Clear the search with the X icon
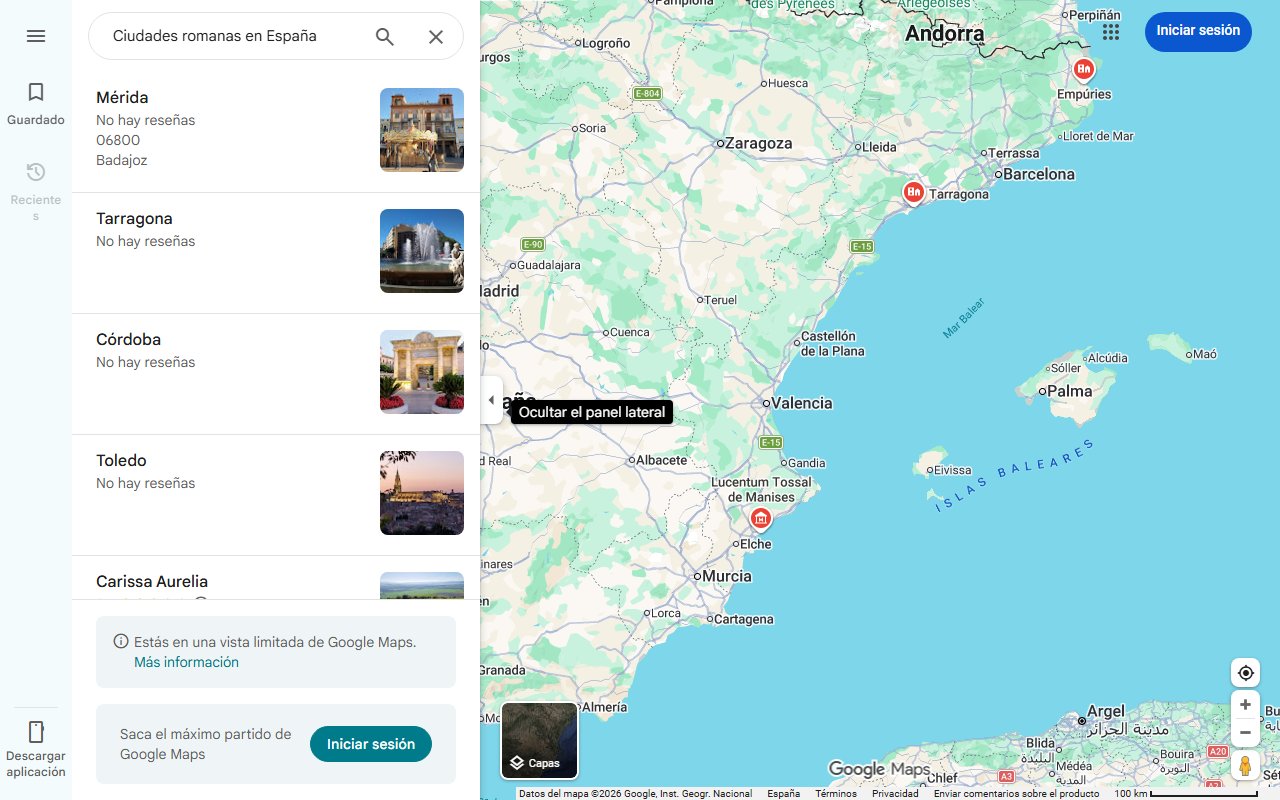Viewport: 1280px width, 800px height. point(436,36)
